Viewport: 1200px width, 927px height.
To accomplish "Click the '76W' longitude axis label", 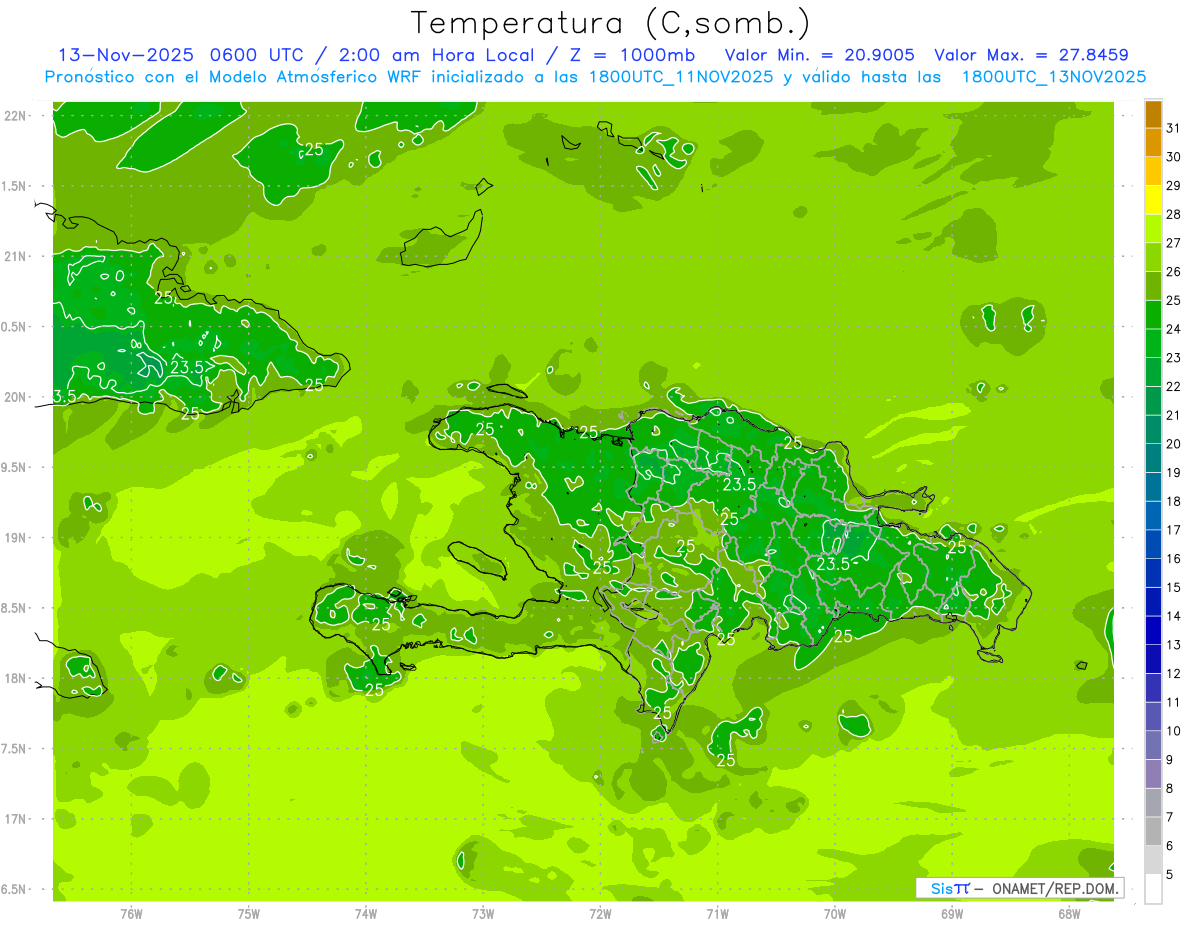I will pos(131,914).
